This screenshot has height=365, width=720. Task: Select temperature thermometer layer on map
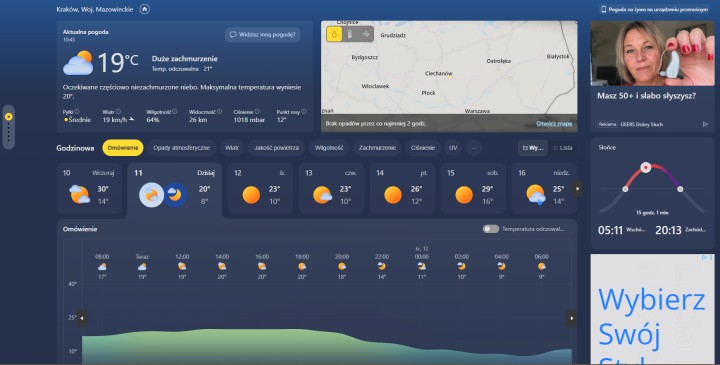(350, 34)
